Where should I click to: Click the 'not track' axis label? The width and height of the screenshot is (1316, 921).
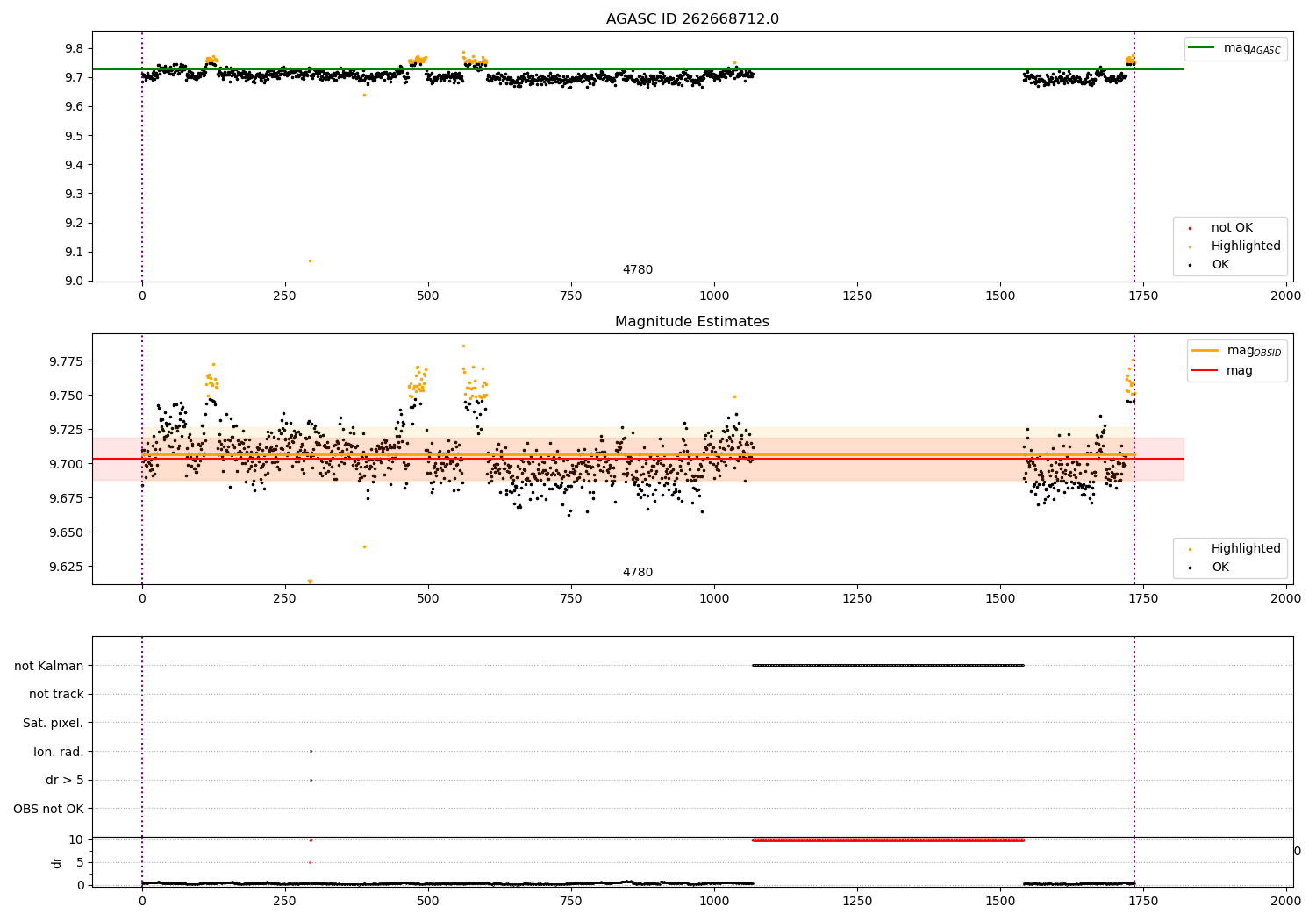[56, 695]
